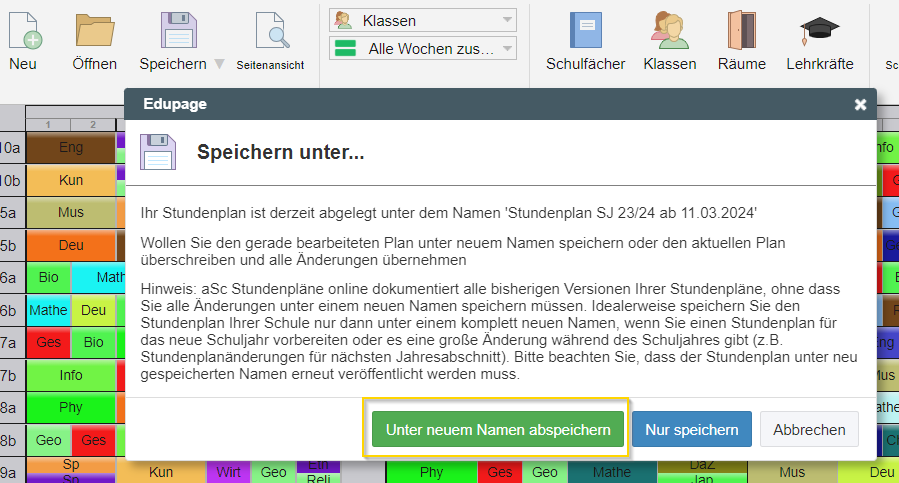Open Lehrkräfte graduation cap icon

[819, 32]
